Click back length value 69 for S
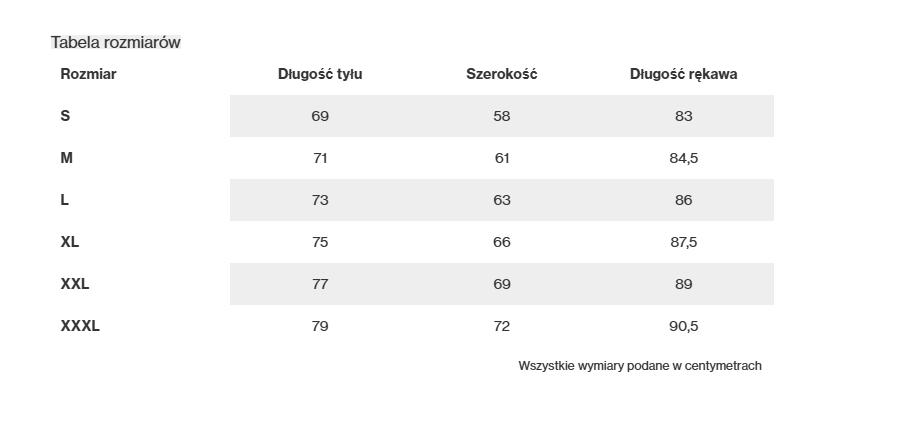The height and width of the screenshot is (421, 898). [320, 116]
